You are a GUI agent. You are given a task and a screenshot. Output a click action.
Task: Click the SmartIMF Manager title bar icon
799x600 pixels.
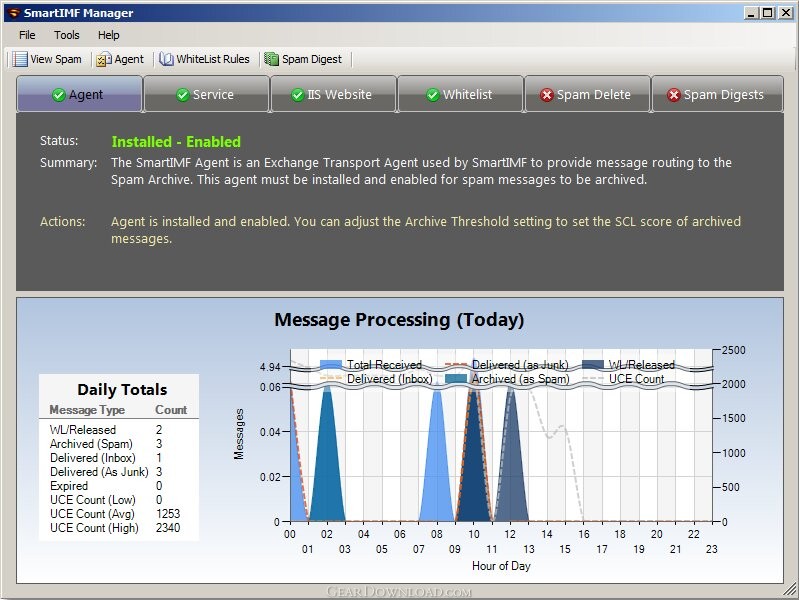coord(14,13)
